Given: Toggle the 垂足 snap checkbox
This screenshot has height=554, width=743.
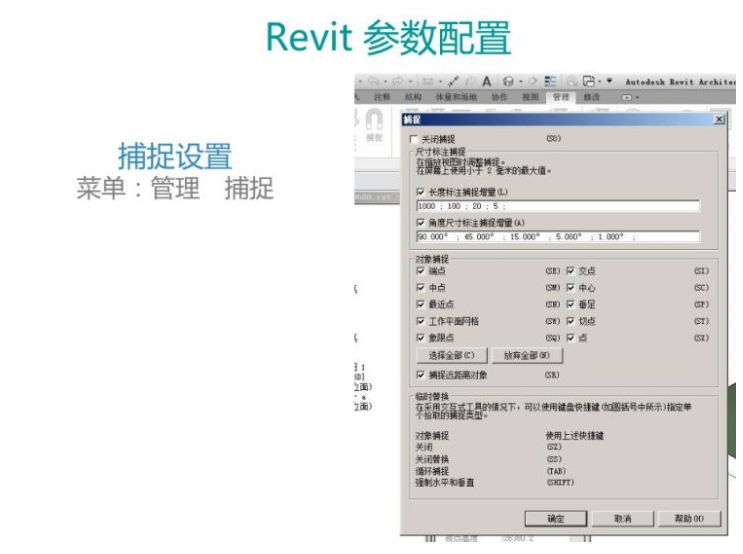Looking at the screenshot, I should pos(571,304).
